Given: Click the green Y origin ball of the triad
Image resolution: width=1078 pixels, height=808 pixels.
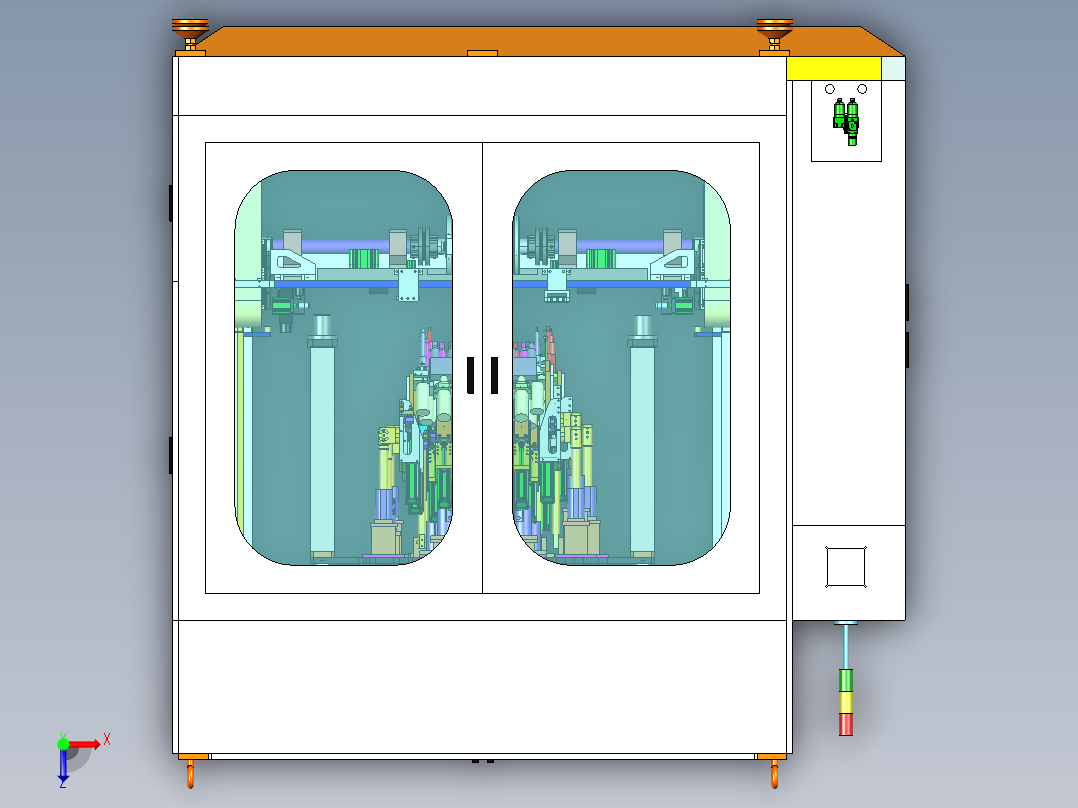Looking at the screenshot, I should 63,743.
